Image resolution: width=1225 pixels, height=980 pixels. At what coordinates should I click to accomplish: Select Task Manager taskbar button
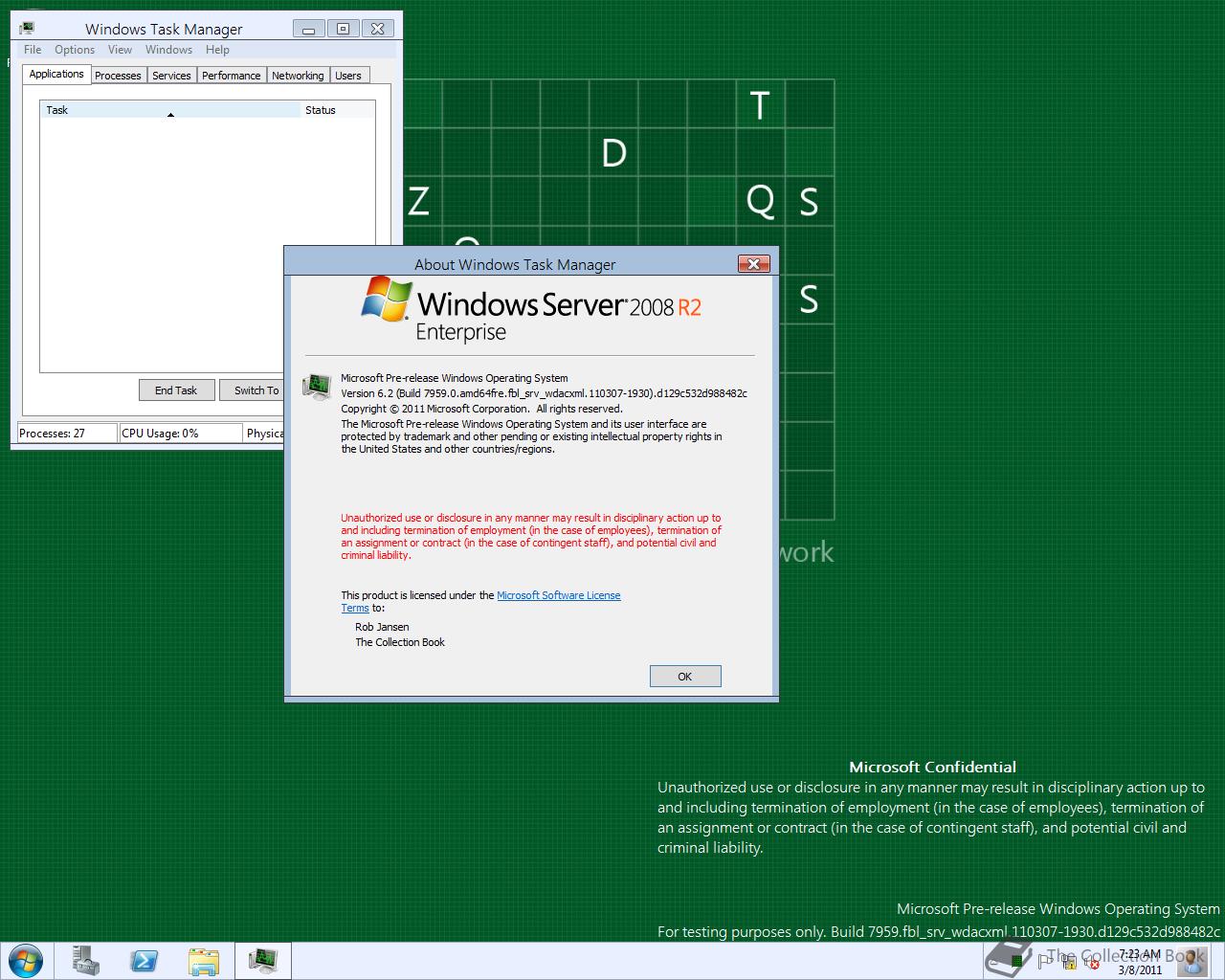[263, 960]
